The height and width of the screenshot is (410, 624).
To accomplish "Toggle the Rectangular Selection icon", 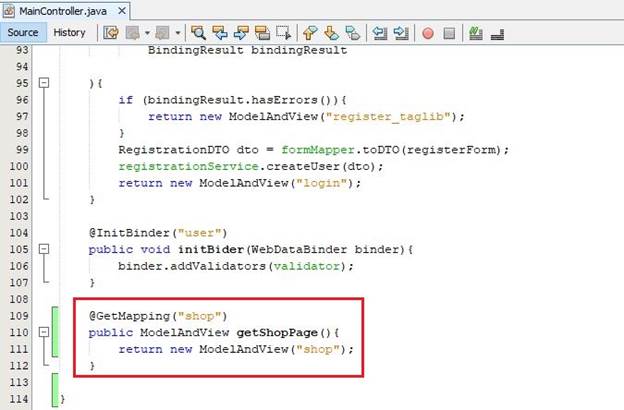I will pos(284,33).
